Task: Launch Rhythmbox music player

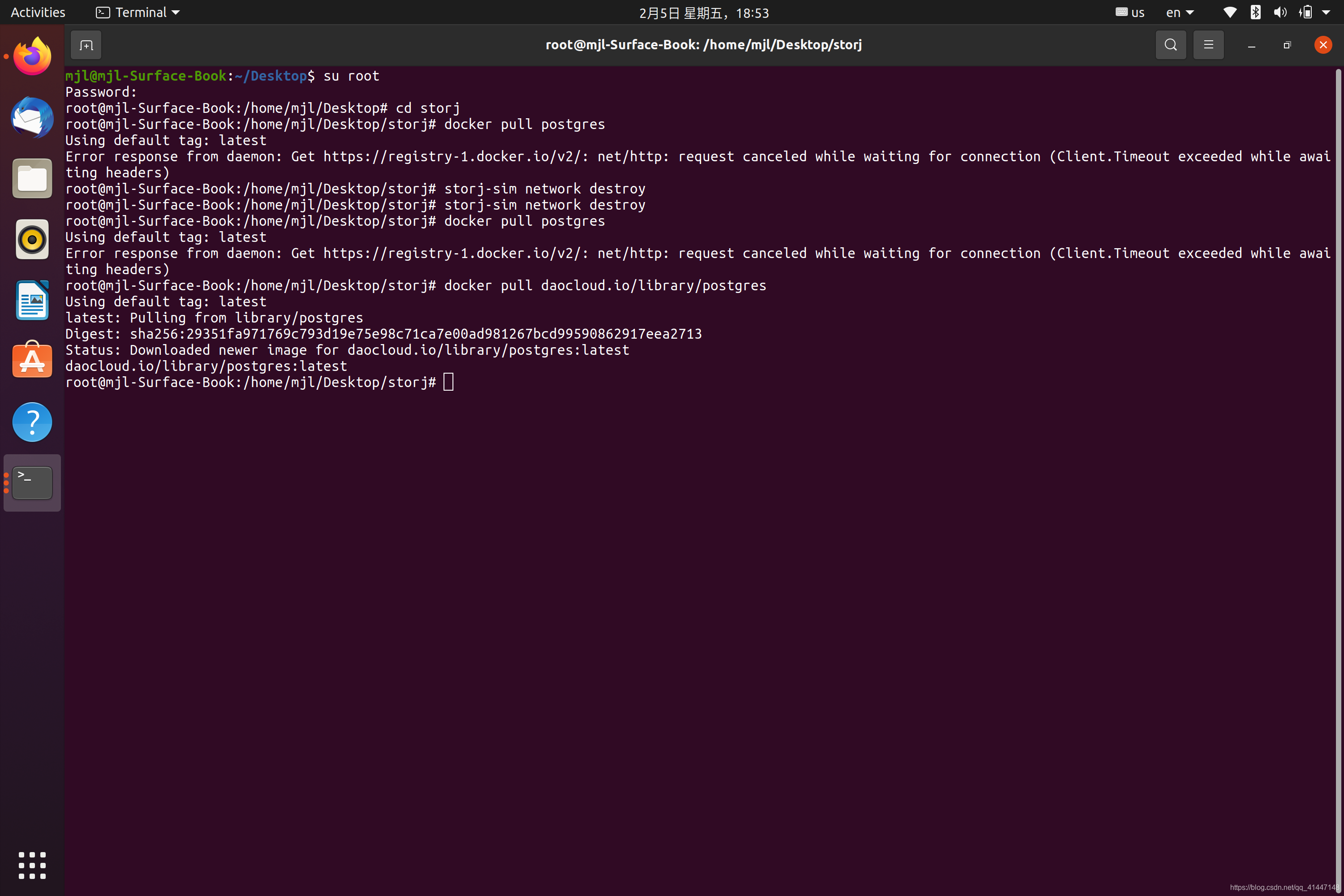Action: point(32,239)
